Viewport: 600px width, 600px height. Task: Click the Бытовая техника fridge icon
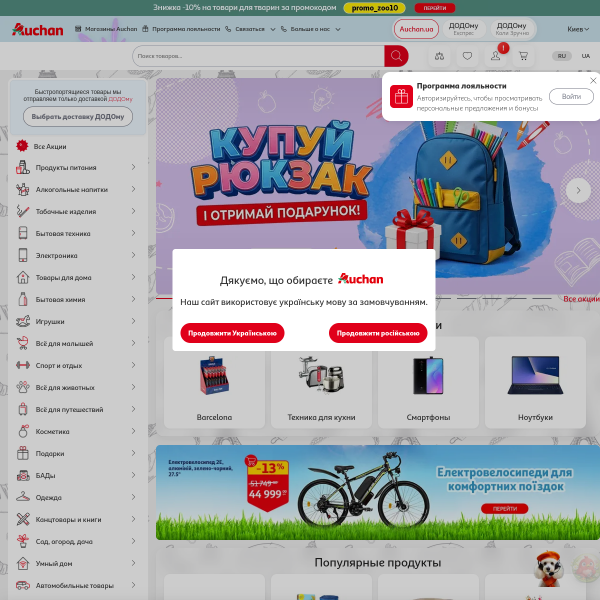click(x=23, y=233)
